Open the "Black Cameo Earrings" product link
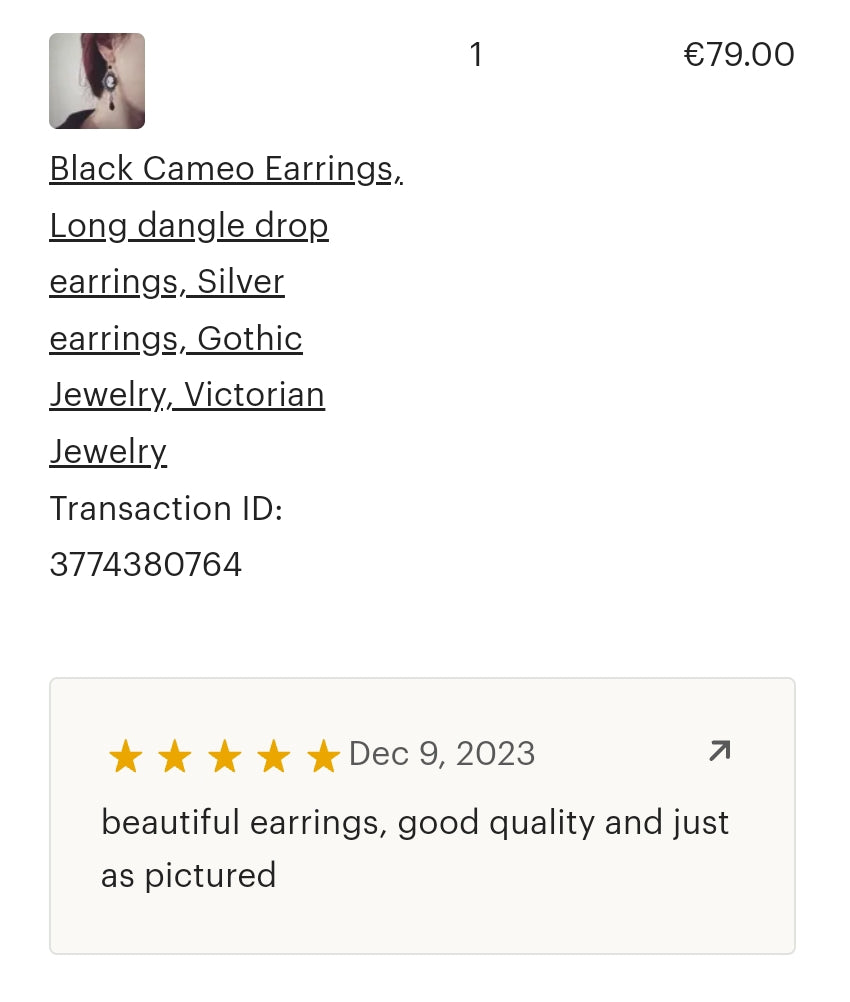850x1002 pixels. [x=226, y=169]
